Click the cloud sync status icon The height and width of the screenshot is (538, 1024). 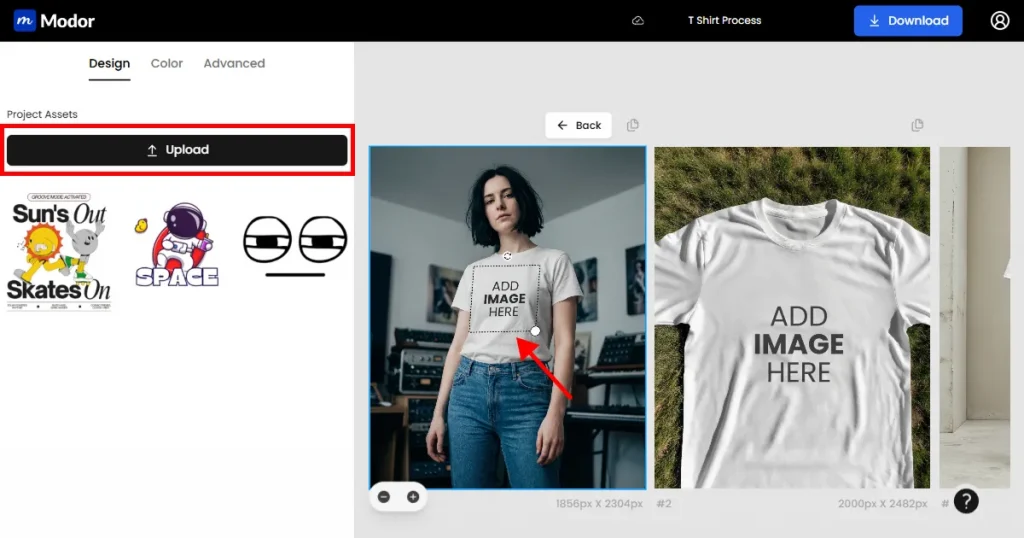tap(638, 21)
